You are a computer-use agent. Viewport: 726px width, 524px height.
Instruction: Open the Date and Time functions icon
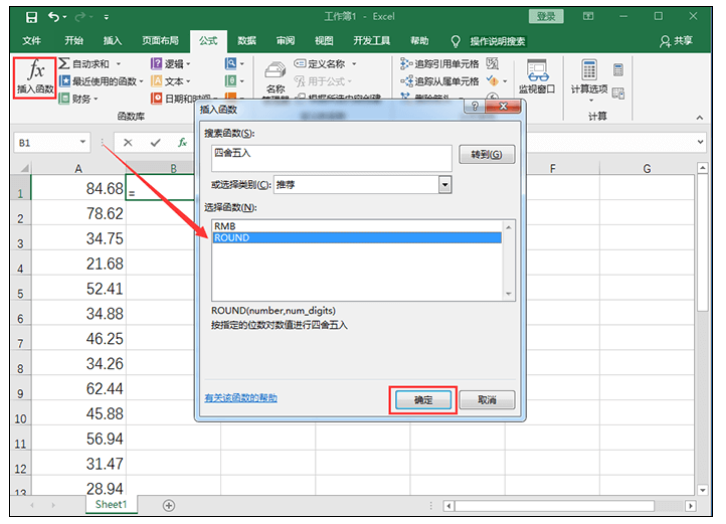click(x=156, y=98)
